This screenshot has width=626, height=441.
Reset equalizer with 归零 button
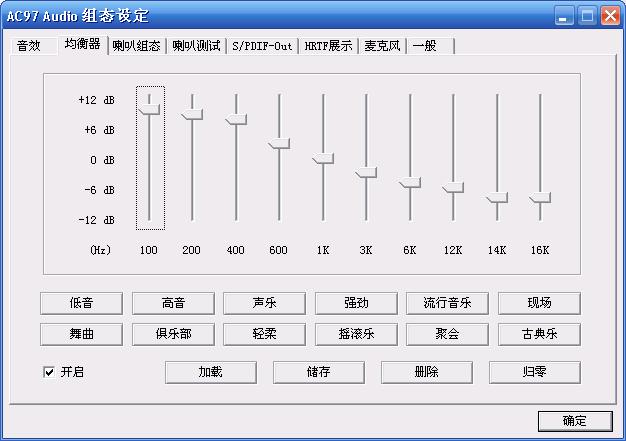pos(535,372)
